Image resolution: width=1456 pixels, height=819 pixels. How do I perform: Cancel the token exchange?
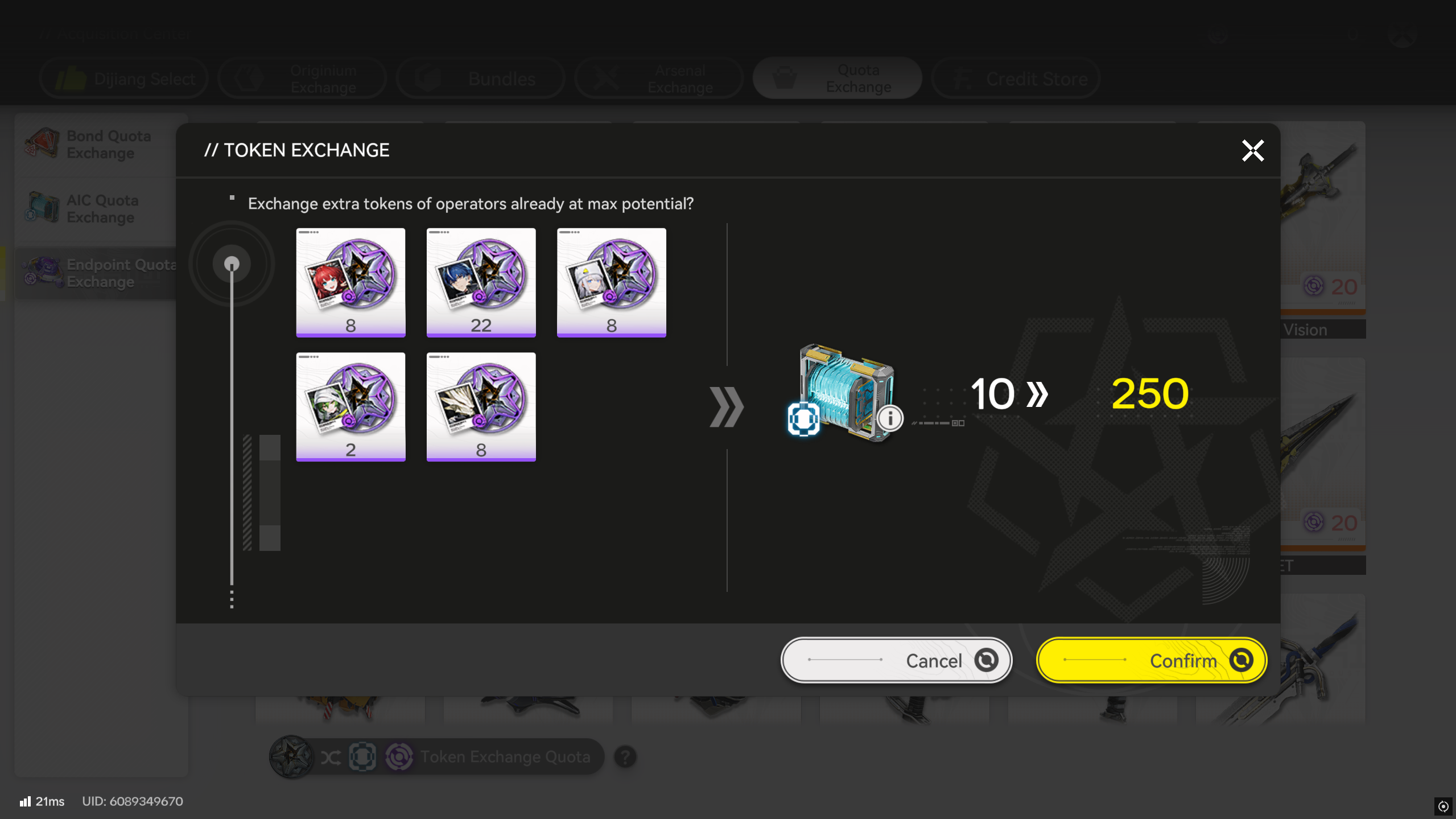[x=896, y=660]
